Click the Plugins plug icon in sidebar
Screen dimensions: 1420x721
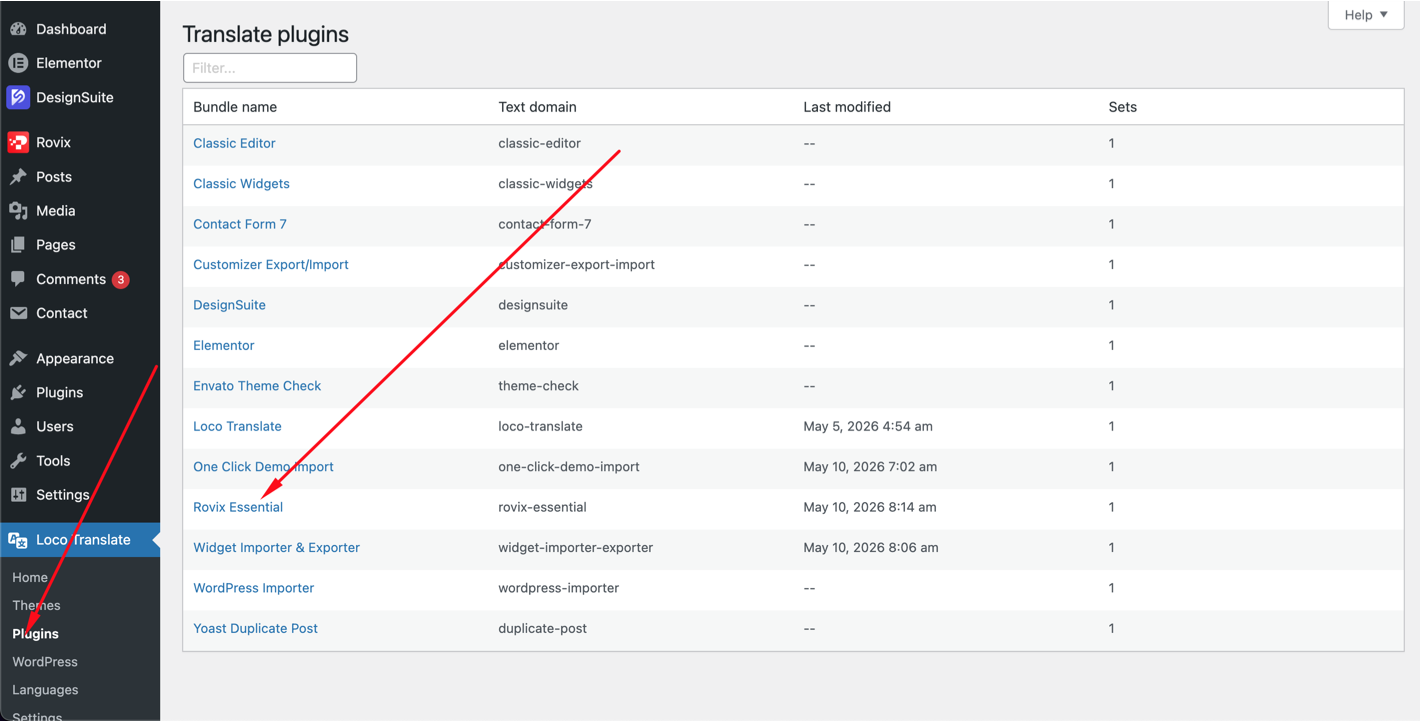pyautogui.click(x=18, y=393)
